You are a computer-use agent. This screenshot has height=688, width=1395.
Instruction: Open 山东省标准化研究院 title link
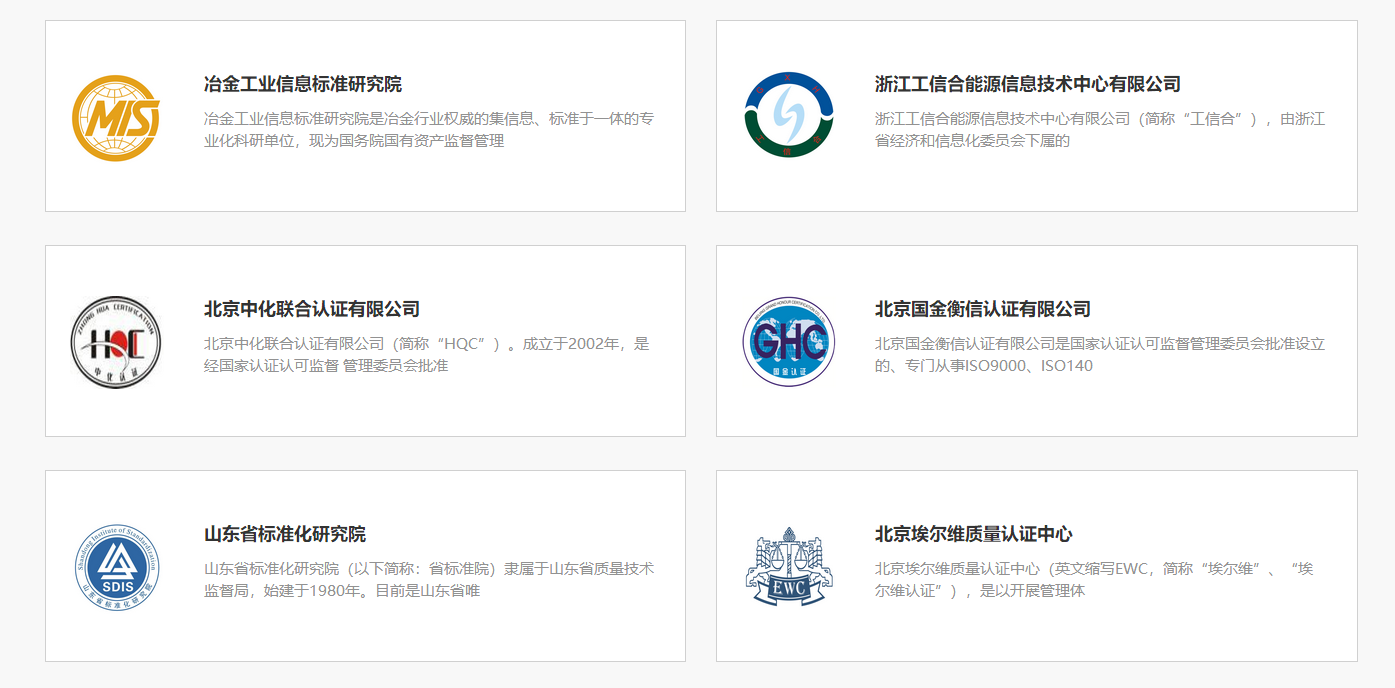(285, 534)
